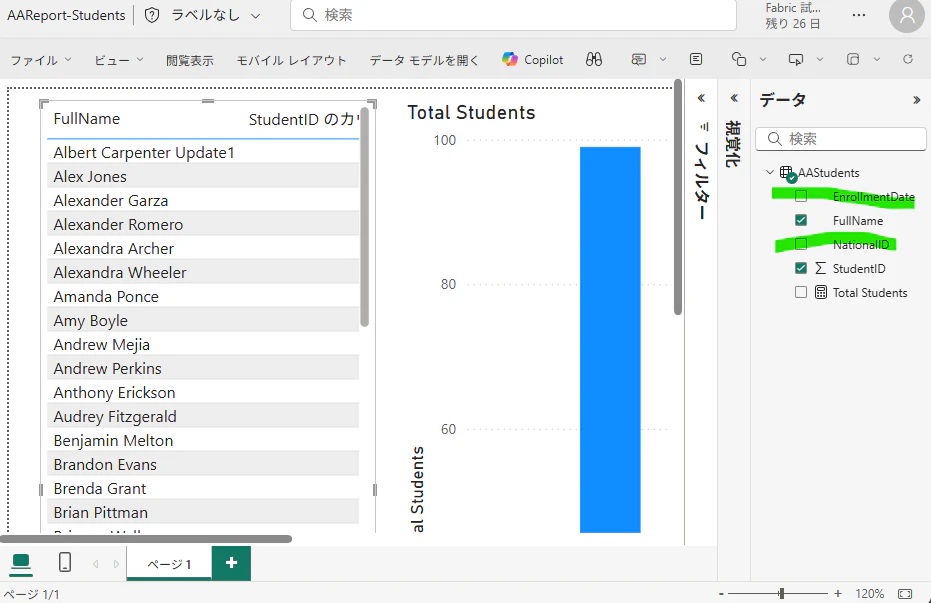This screenshot has width=931, height=603.
Task: Open dropdown next to shapes icon
Action: 763,59
